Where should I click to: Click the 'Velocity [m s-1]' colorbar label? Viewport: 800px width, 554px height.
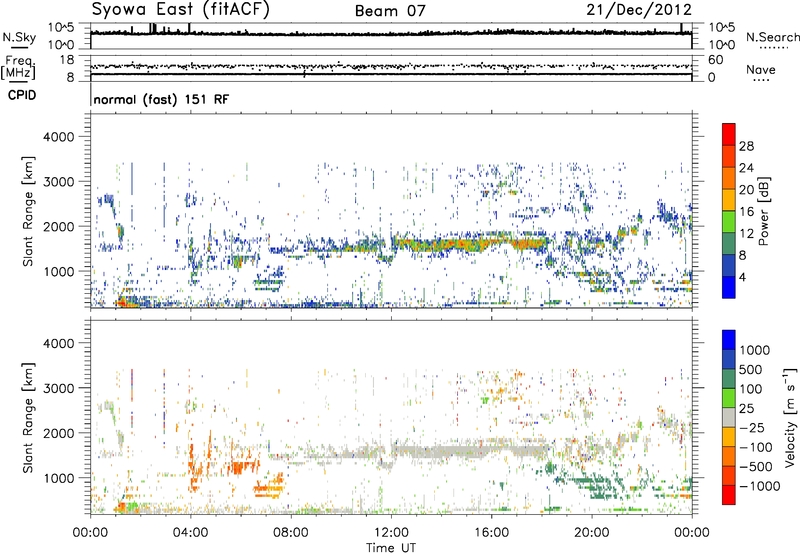click(x=790, y=417)
